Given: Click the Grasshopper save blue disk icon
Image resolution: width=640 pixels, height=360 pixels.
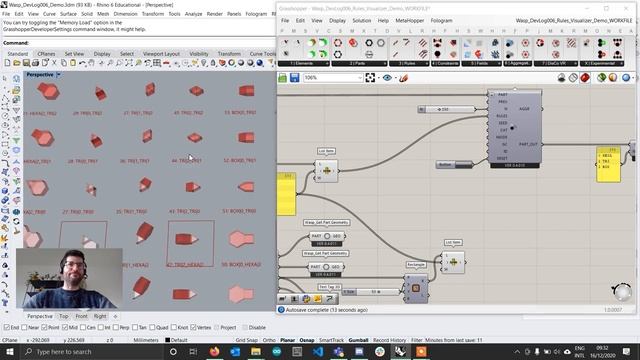Looking at the screenshot, I should point(294,78).
